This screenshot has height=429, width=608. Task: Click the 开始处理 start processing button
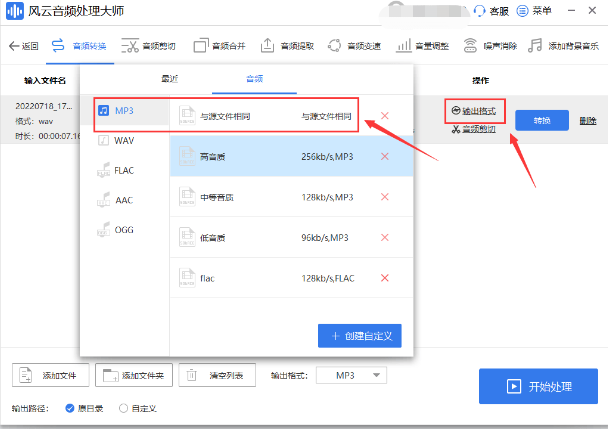click(538, 386)
